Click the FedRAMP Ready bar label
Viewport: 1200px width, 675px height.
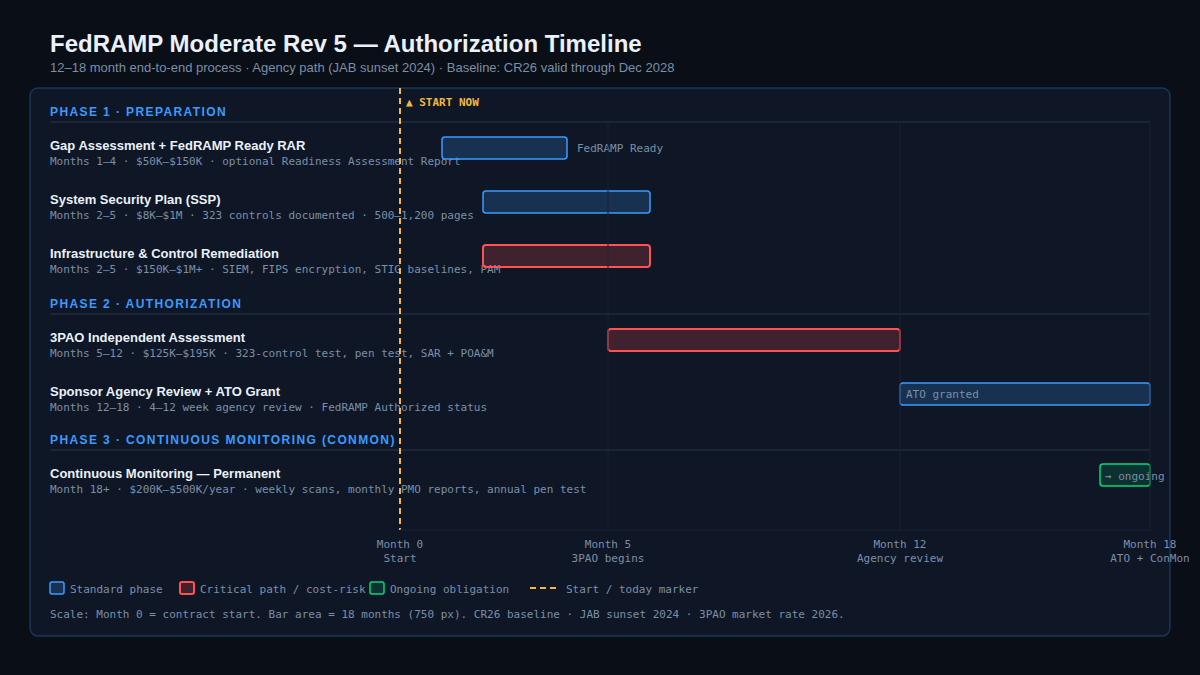point(620,148)
